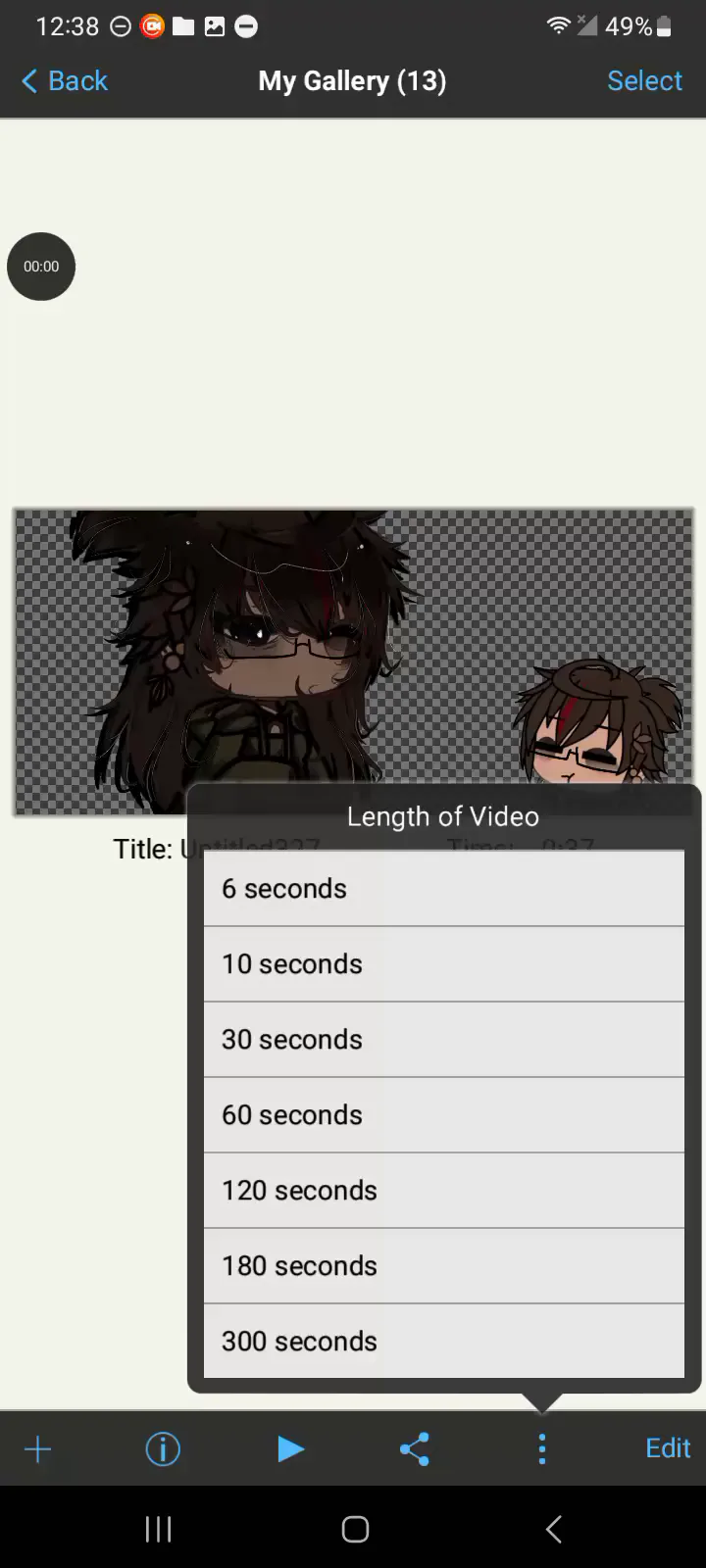Viewport: 706px width, 1568px height.
Task: Tap the Edit button in bottom toolbar
Action: (668, 1448)
